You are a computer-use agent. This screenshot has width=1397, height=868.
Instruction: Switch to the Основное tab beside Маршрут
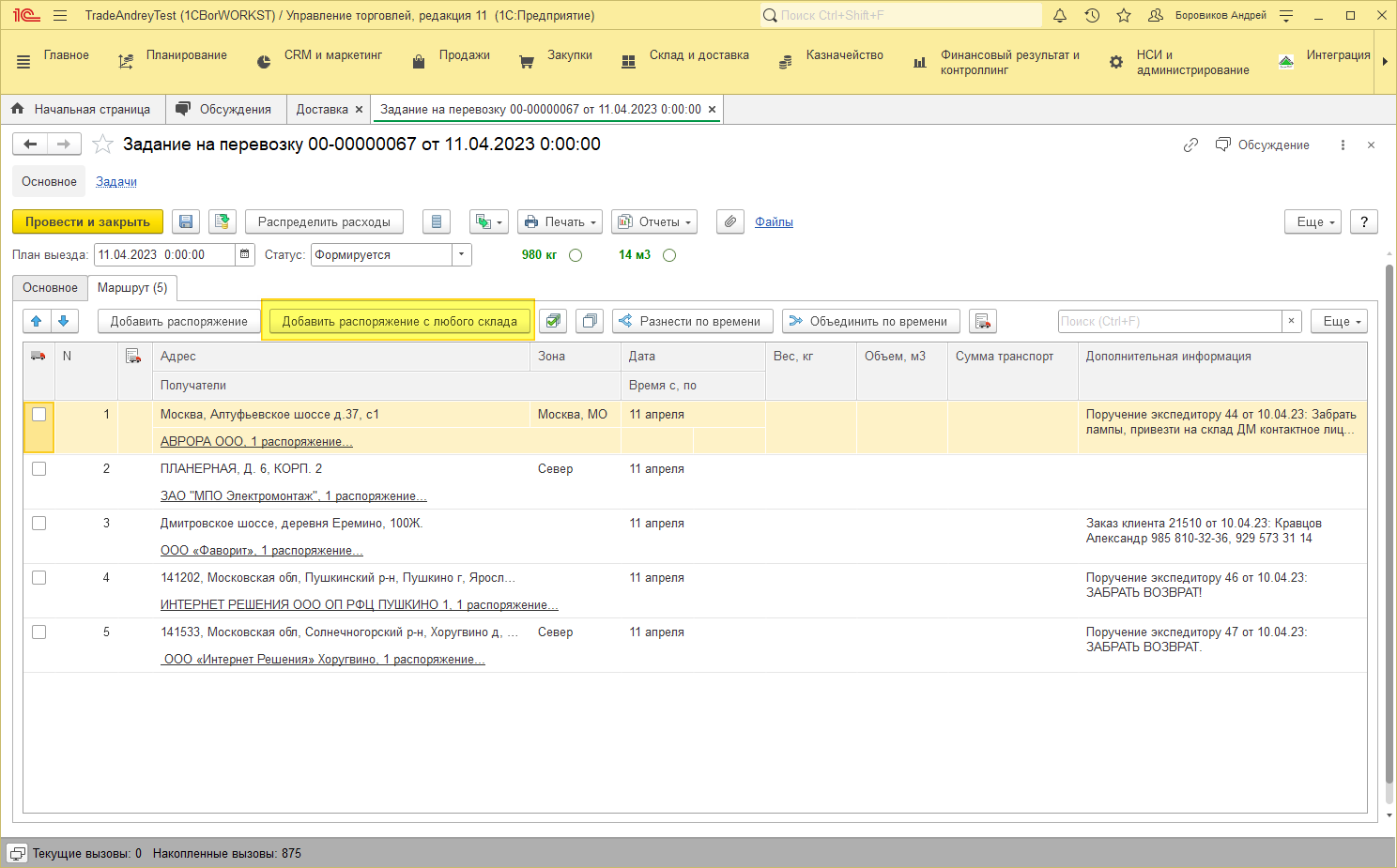51,288
